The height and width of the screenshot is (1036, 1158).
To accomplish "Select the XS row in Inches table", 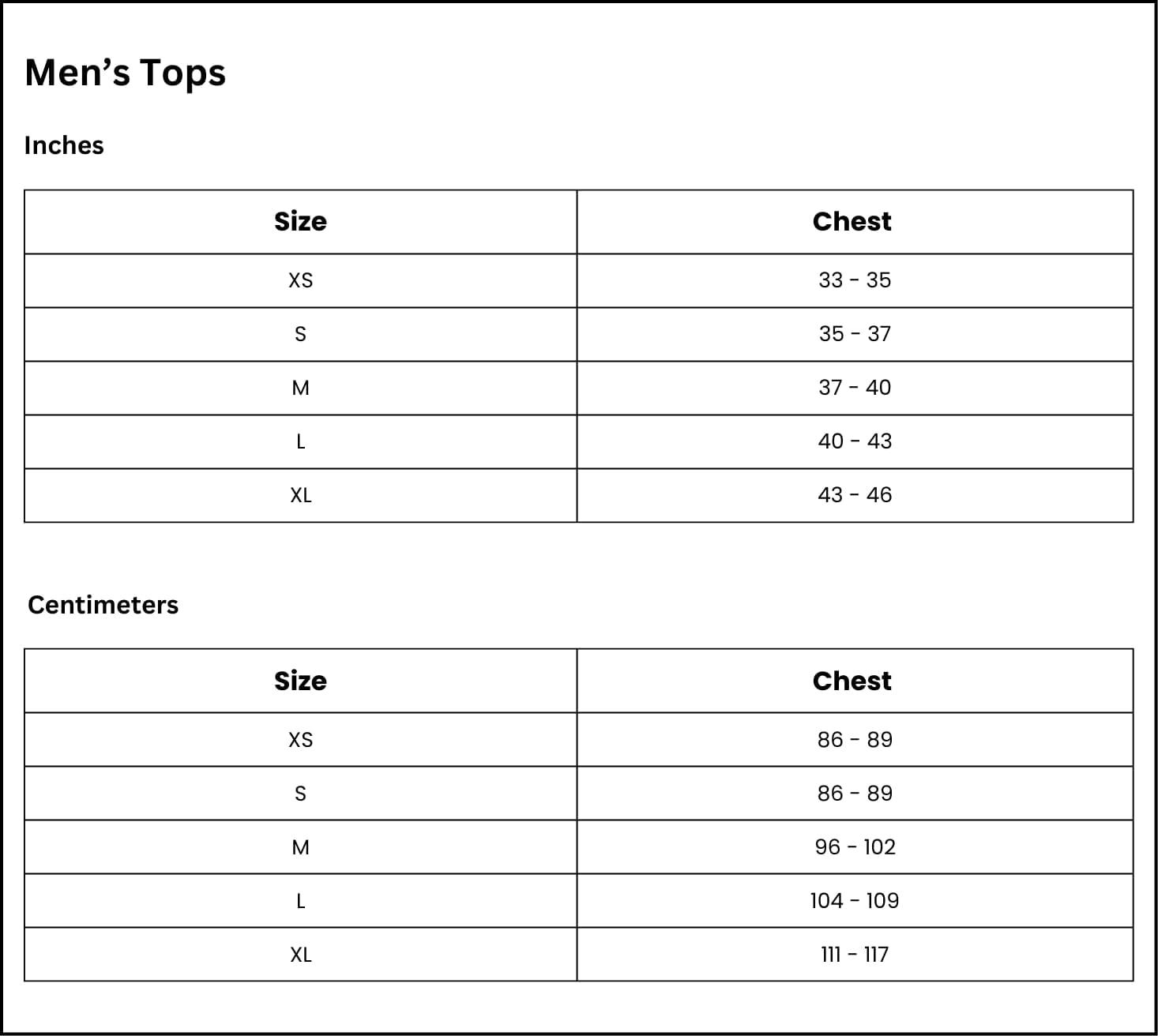I will coord(300,280).
